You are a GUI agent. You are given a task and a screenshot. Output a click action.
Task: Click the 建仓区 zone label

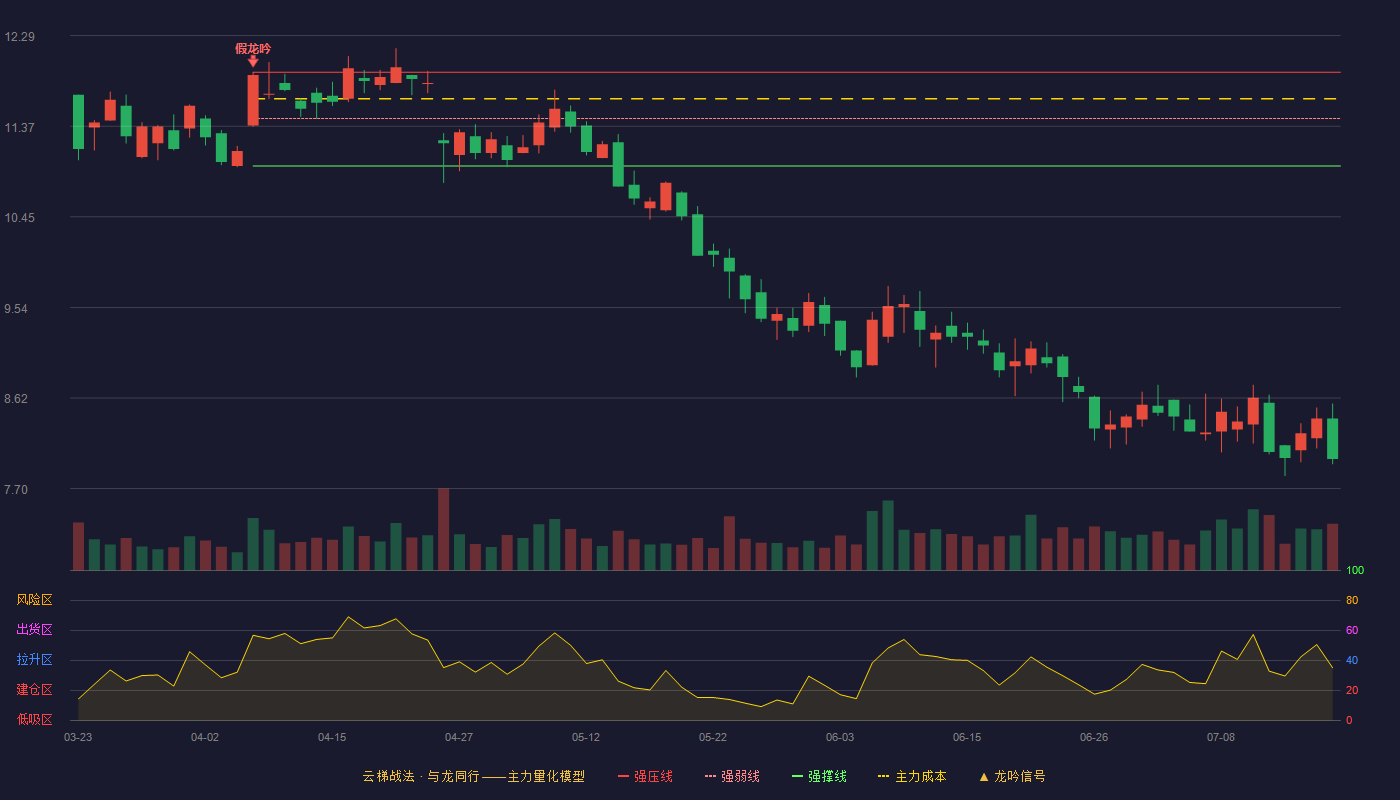click(34, 690)
